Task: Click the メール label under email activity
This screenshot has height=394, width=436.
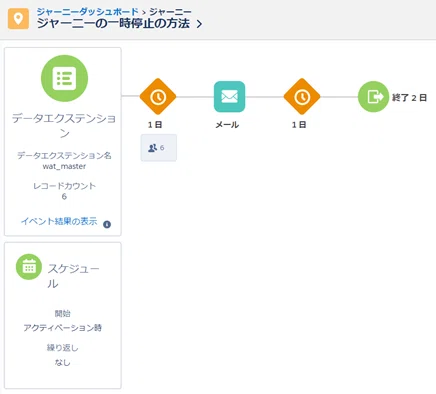Action: (x=227, y=125)
